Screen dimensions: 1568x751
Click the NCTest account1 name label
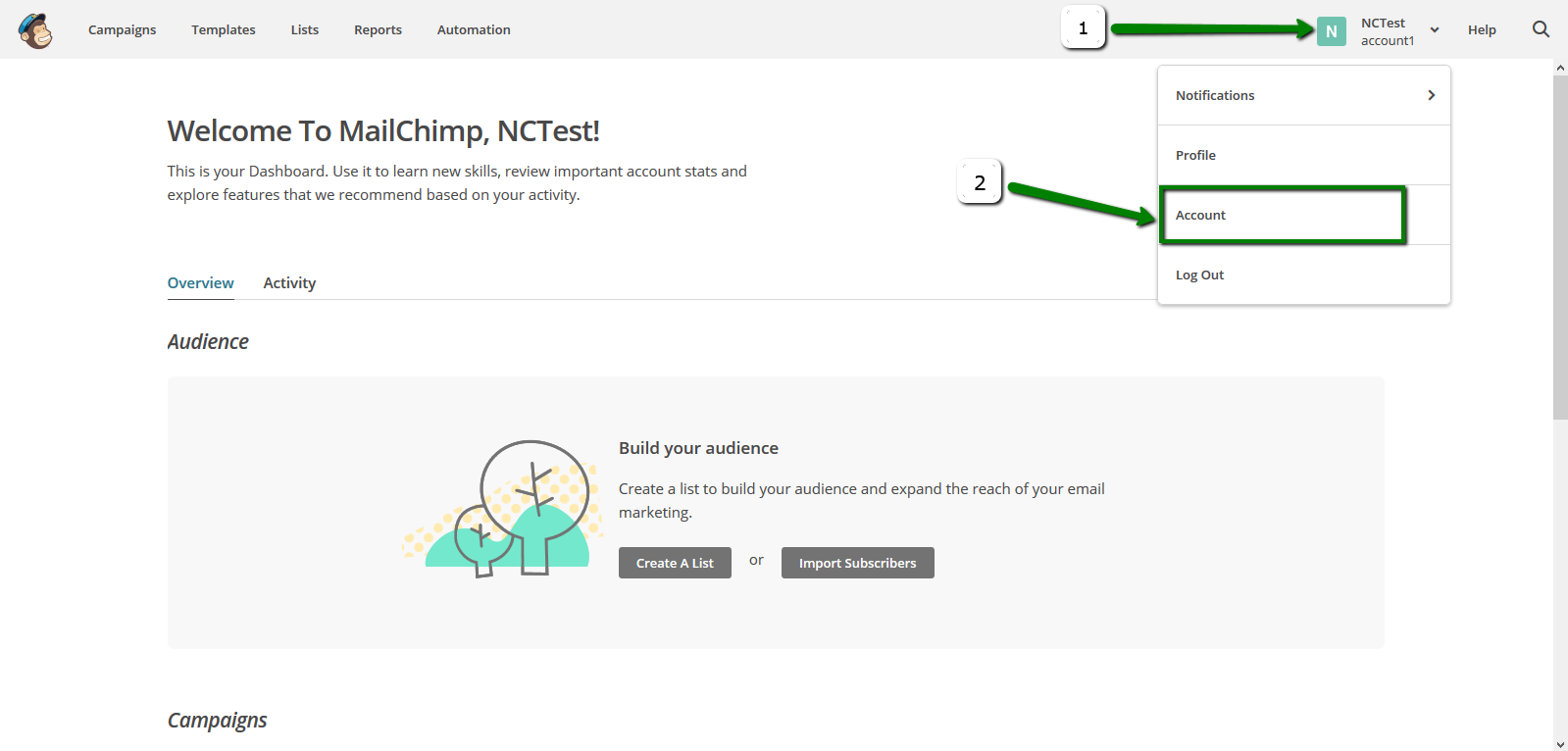click(1387, 31)
